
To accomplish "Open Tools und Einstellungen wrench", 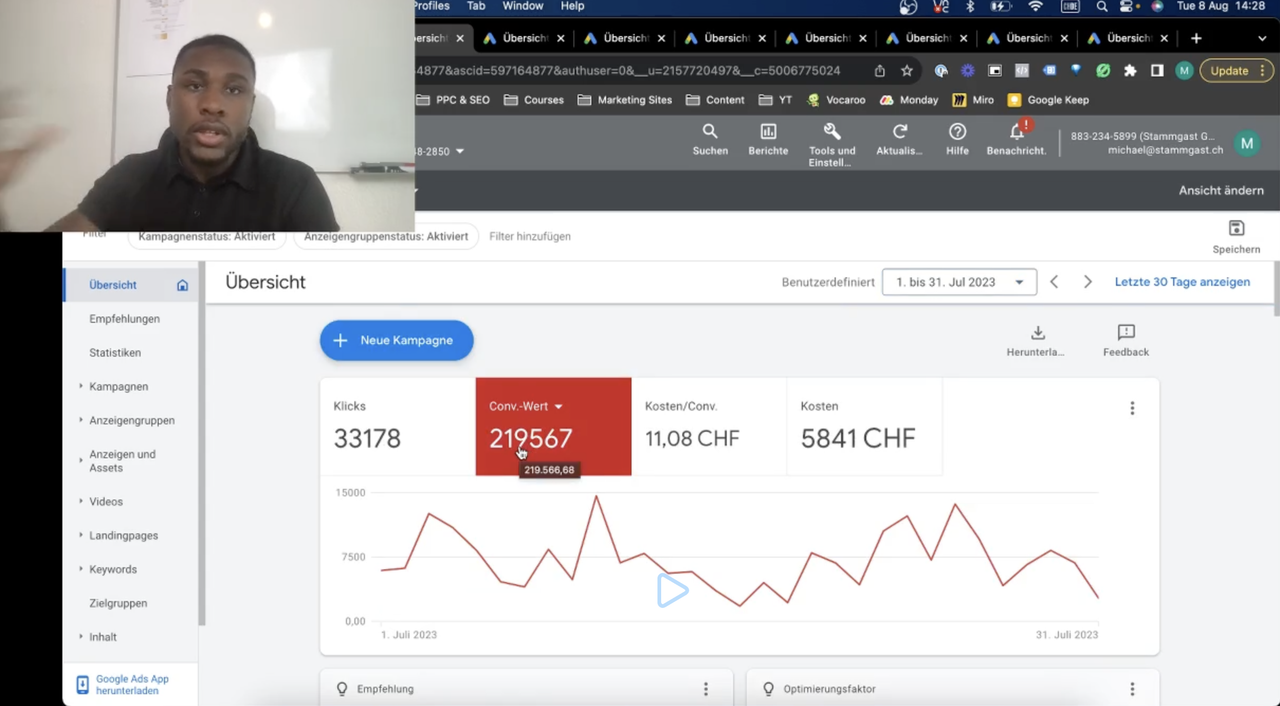I will tap(832, 131).
